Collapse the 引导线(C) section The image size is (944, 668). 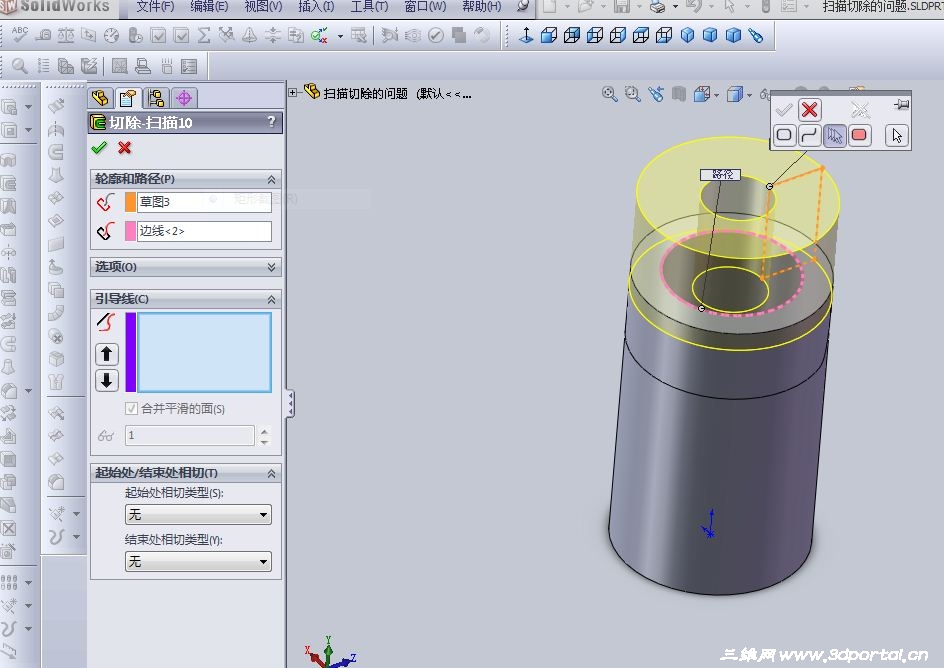point(271,299)
